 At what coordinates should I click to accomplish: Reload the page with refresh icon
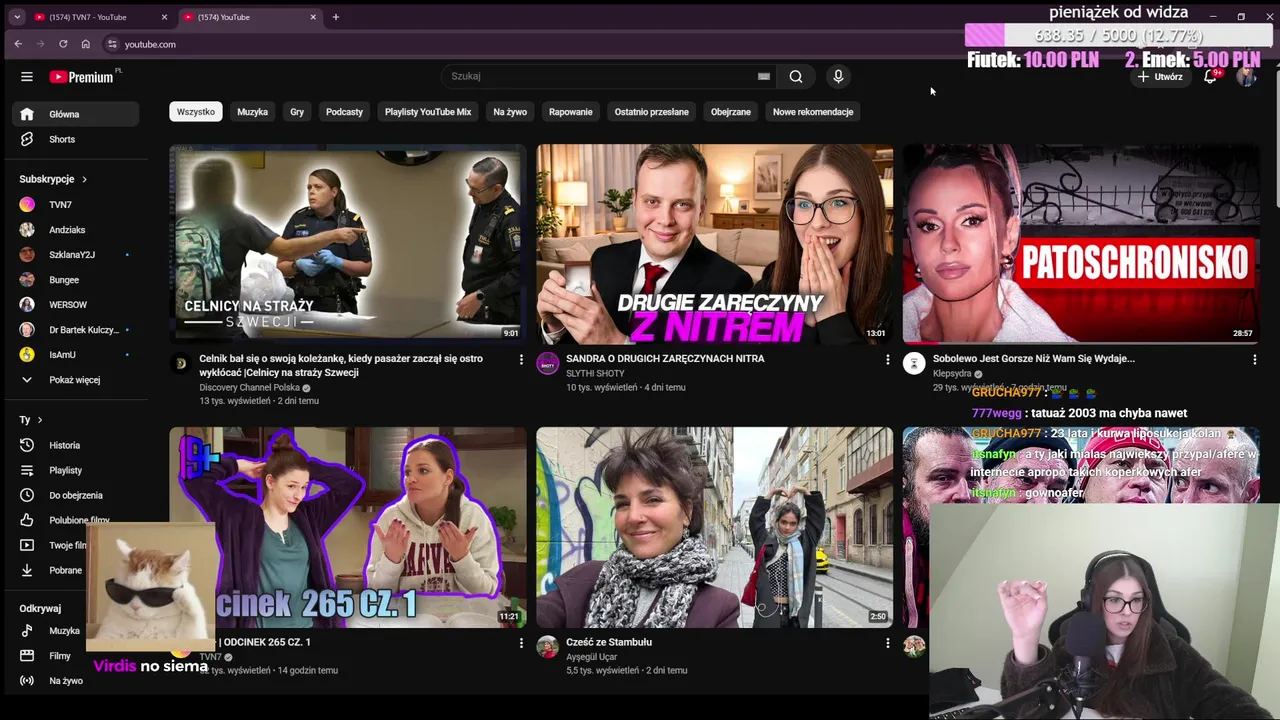pos(63,44)
